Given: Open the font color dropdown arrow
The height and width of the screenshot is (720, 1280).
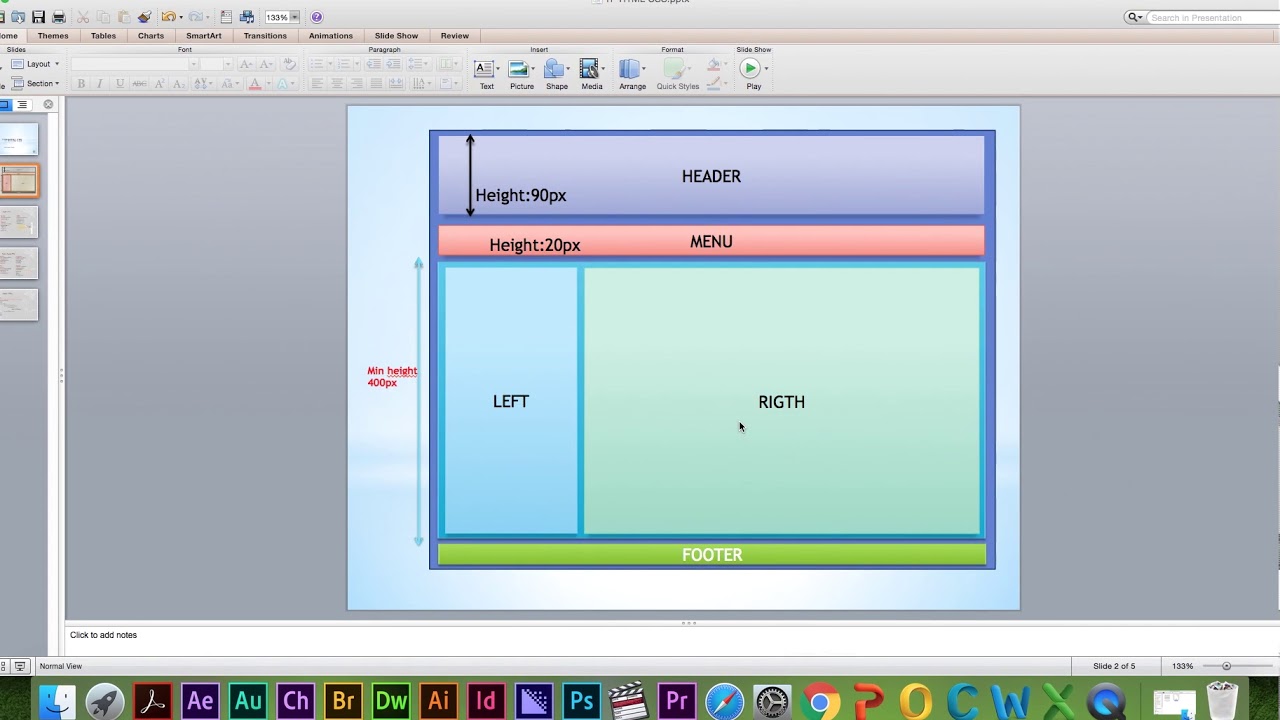Looking at the screenshot, I should [268, 83].
